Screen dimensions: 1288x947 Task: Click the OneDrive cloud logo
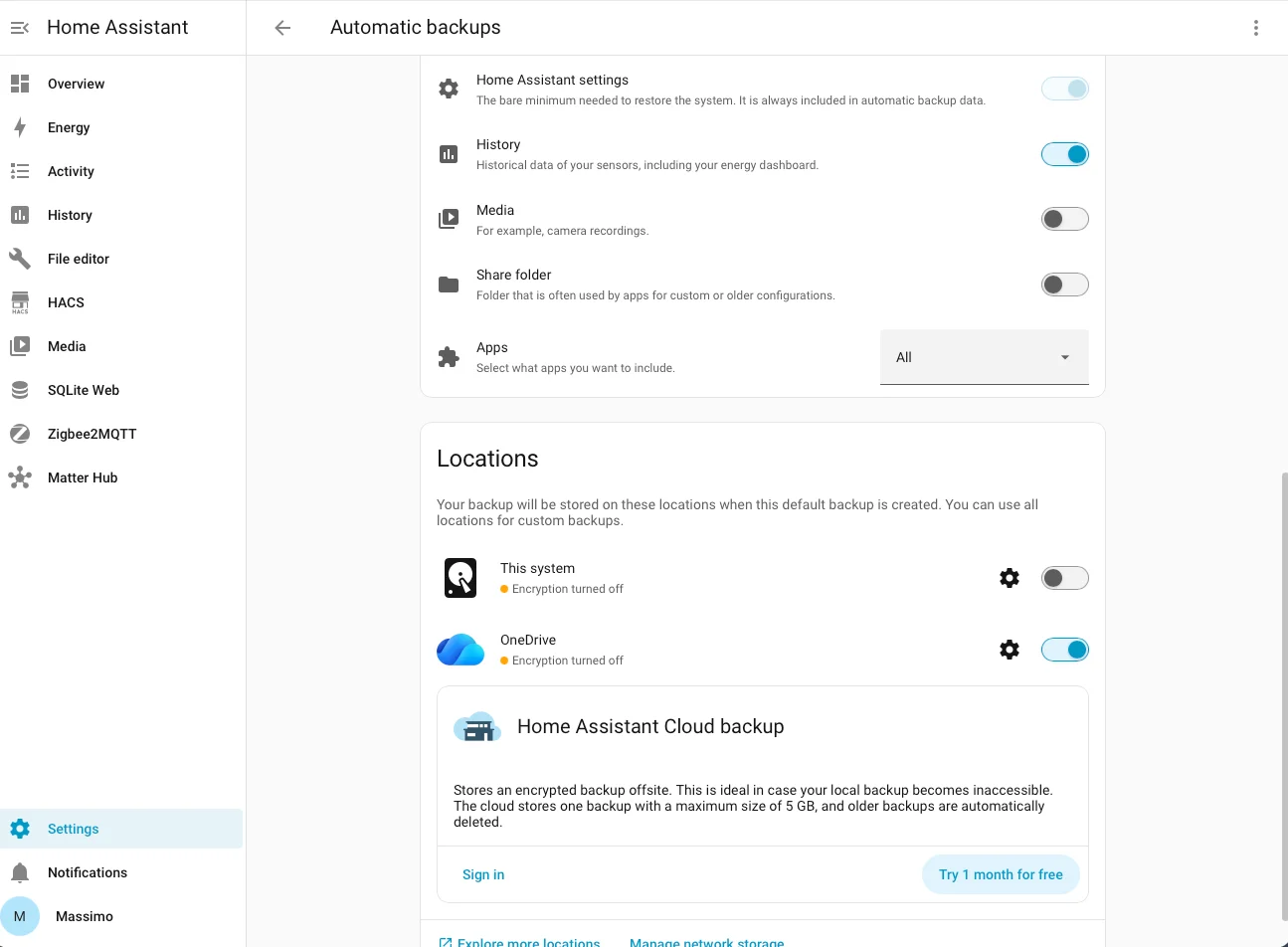coord(460,650)
